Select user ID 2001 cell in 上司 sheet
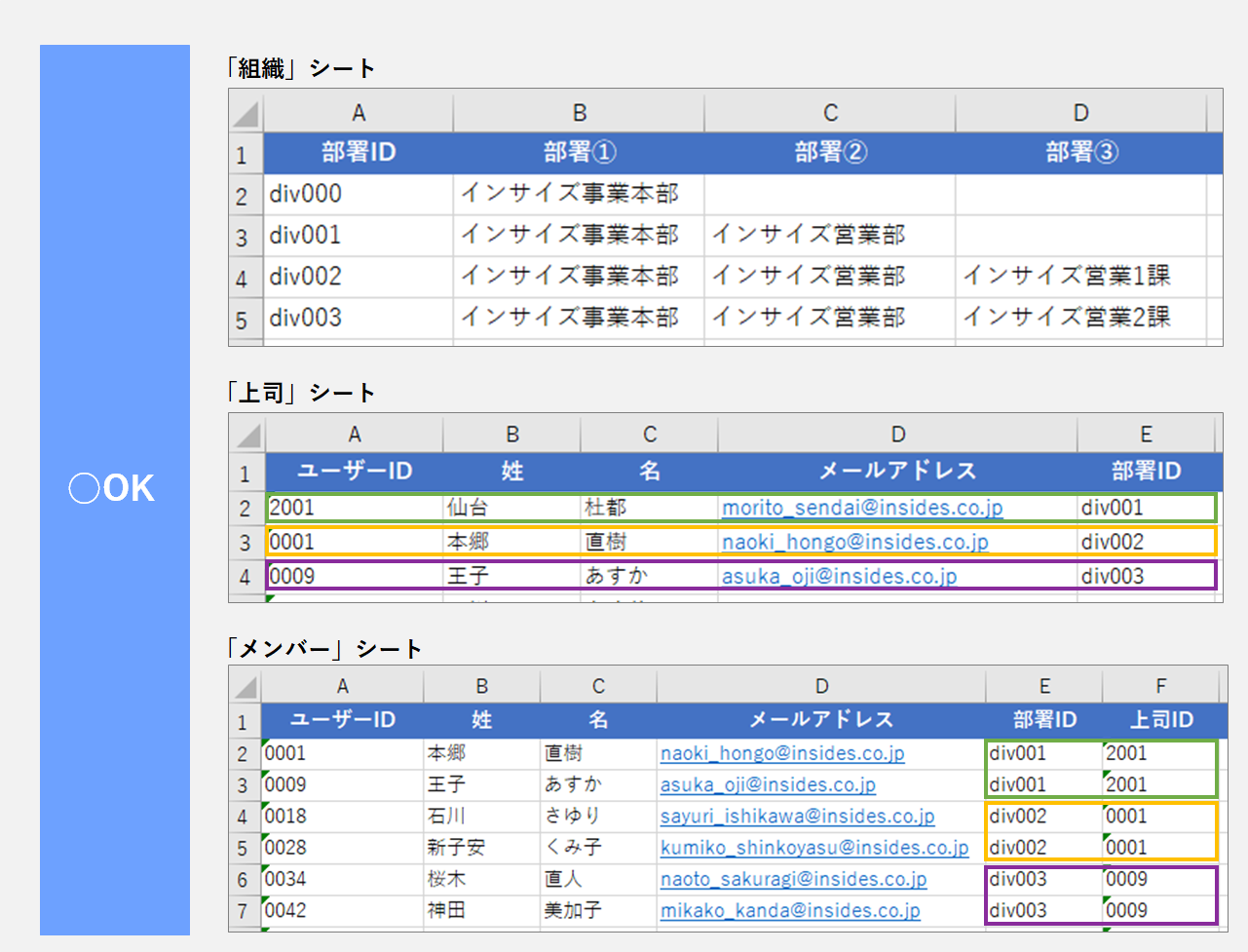Screen dimensions: 1248x952 point(355,508)
